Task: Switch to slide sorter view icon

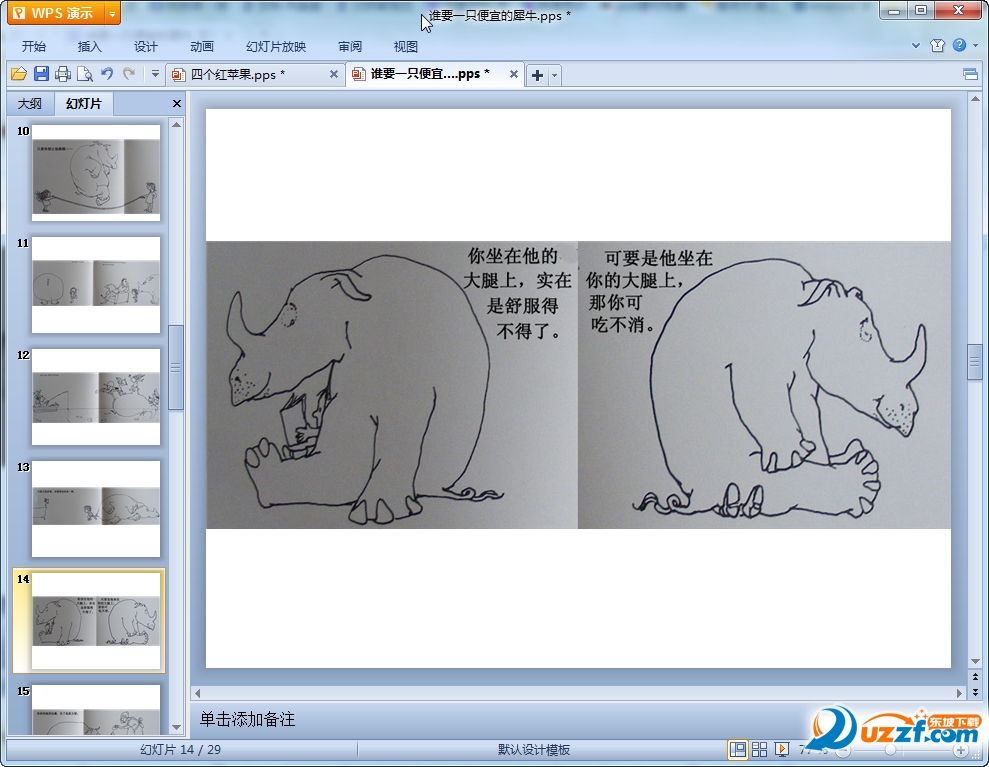Action: coord(759,749)
